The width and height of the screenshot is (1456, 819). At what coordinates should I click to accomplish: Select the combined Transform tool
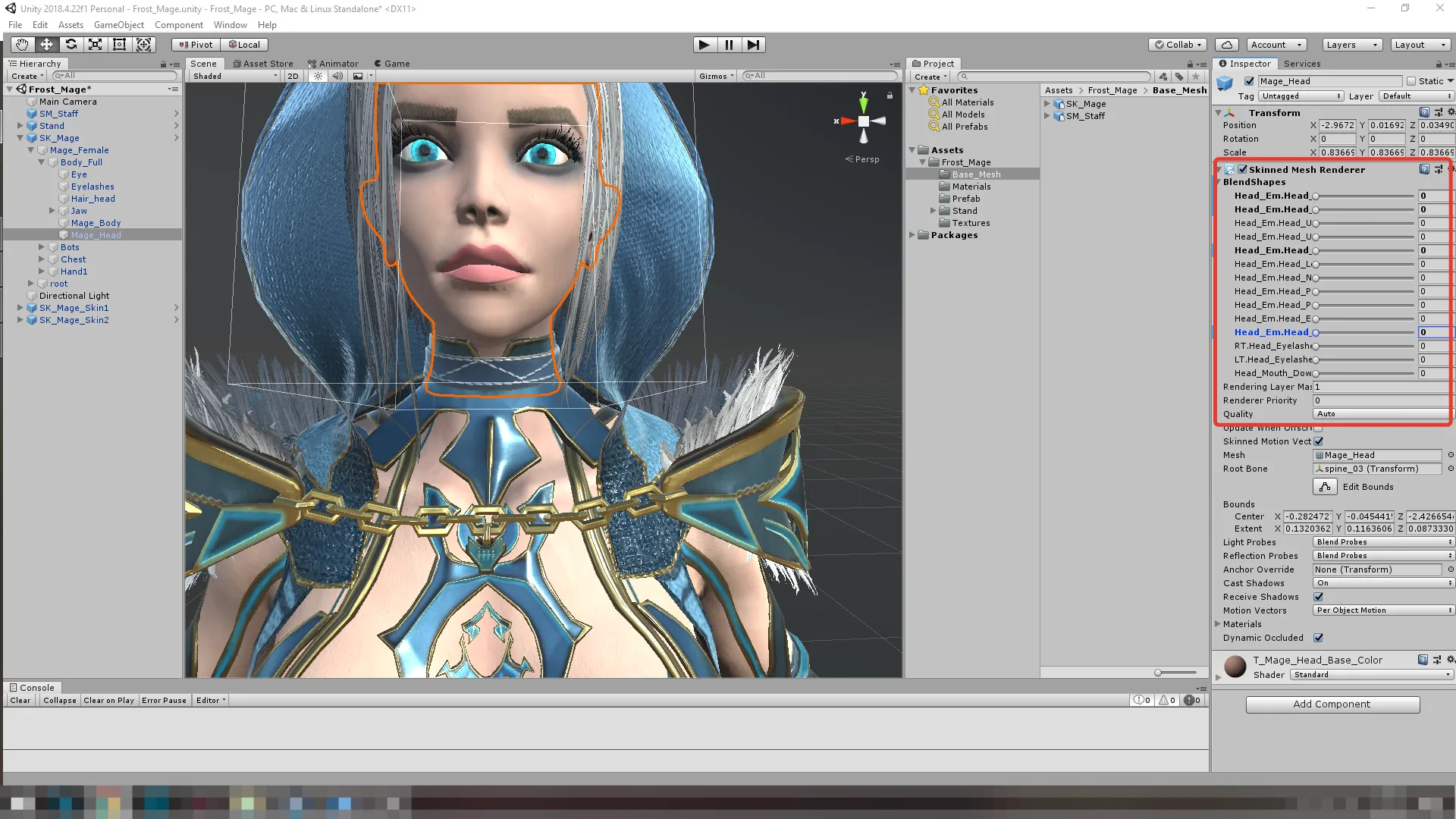[x=143, y=45]
